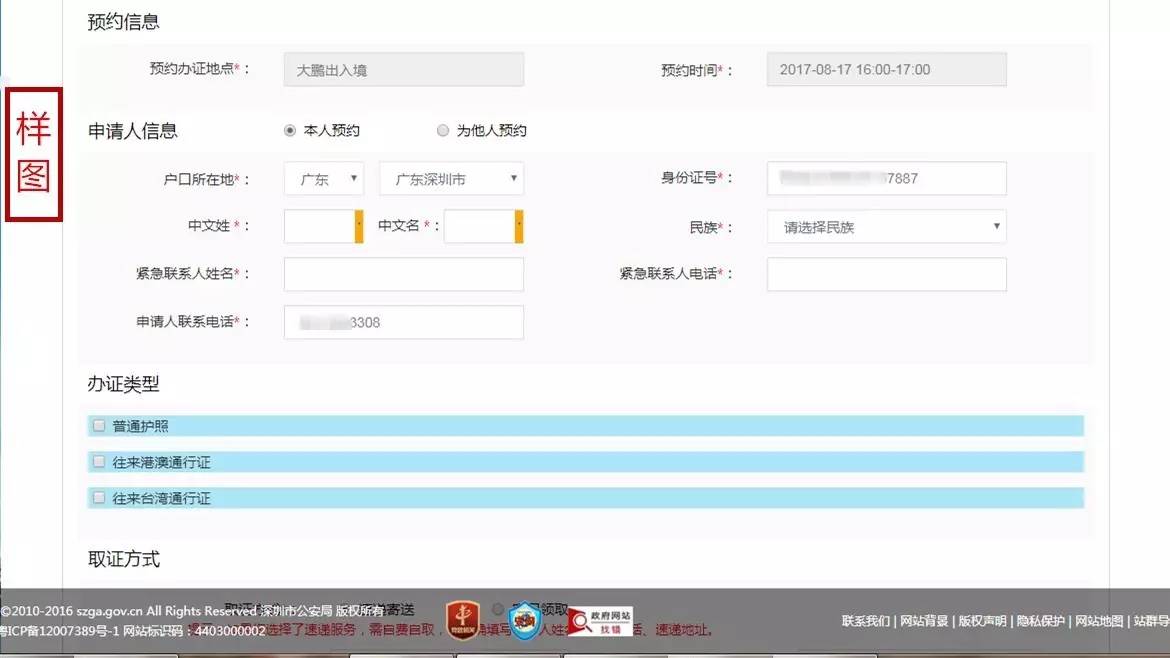Click the 政府网站找错 magnifier icon
The width and height of the screenshot is (1170, 658).
pyautogui.click(x=600, y=621)
